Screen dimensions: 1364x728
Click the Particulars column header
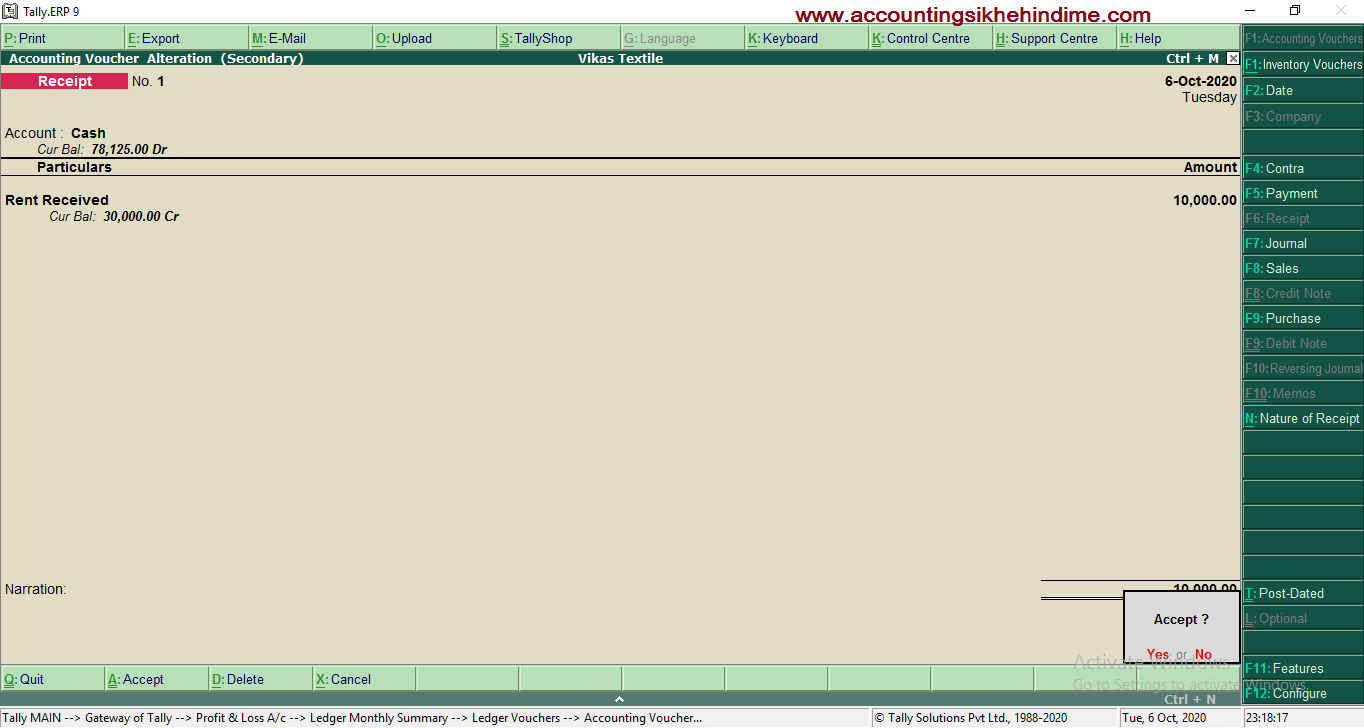point(74,167)
